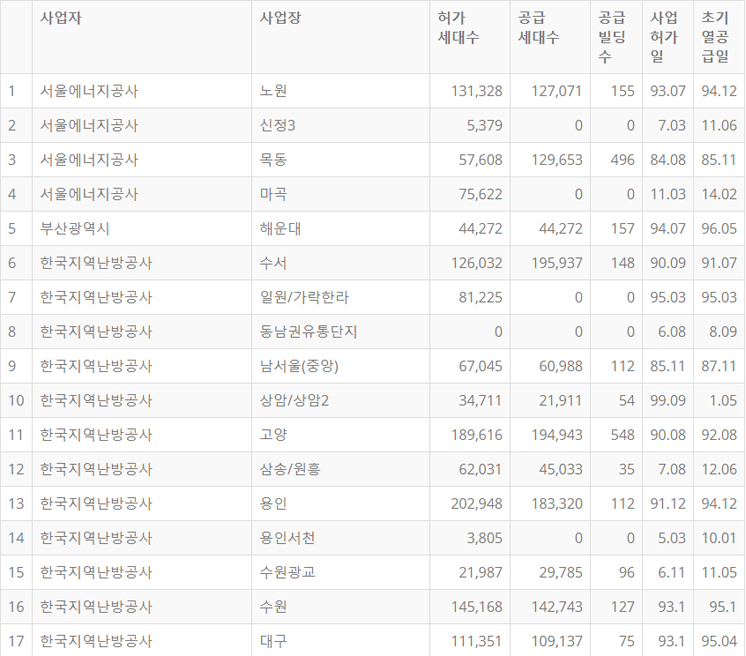
Task: Click the 사업 허가일 column header
Action: [664, 37]
